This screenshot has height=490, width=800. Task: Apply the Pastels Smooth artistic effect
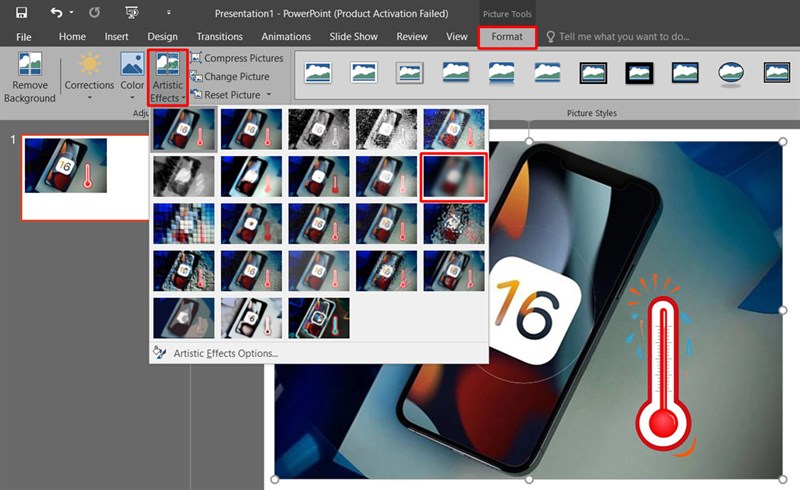coord(386,271)
